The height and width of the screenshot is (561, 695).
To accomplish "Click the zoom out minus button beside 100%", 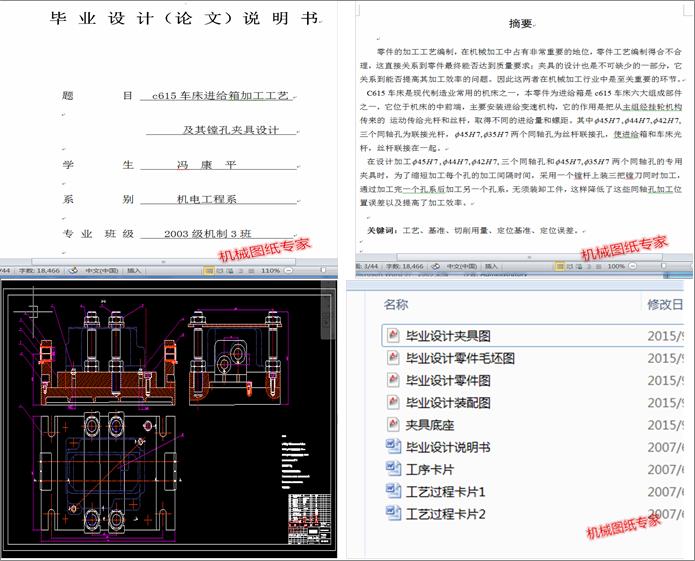I will [x=633, y=266].
